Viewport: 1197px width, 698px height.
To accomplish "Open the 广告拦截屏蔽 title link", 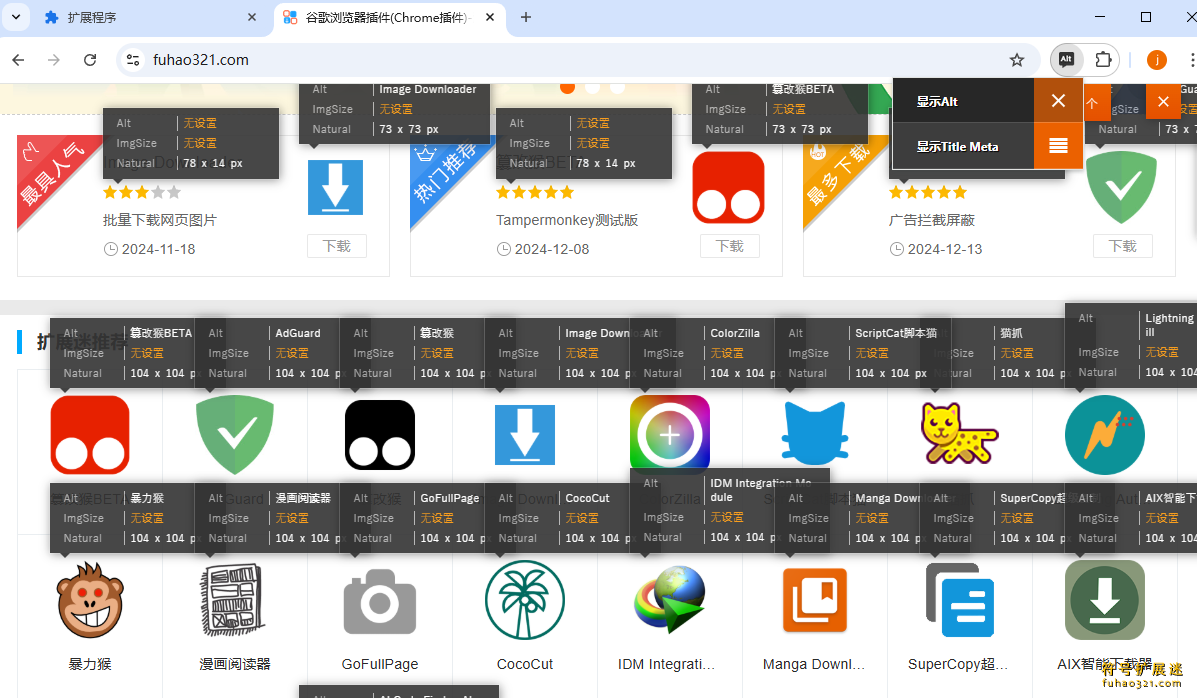I will pyautogui.click(x=932, y=220).
